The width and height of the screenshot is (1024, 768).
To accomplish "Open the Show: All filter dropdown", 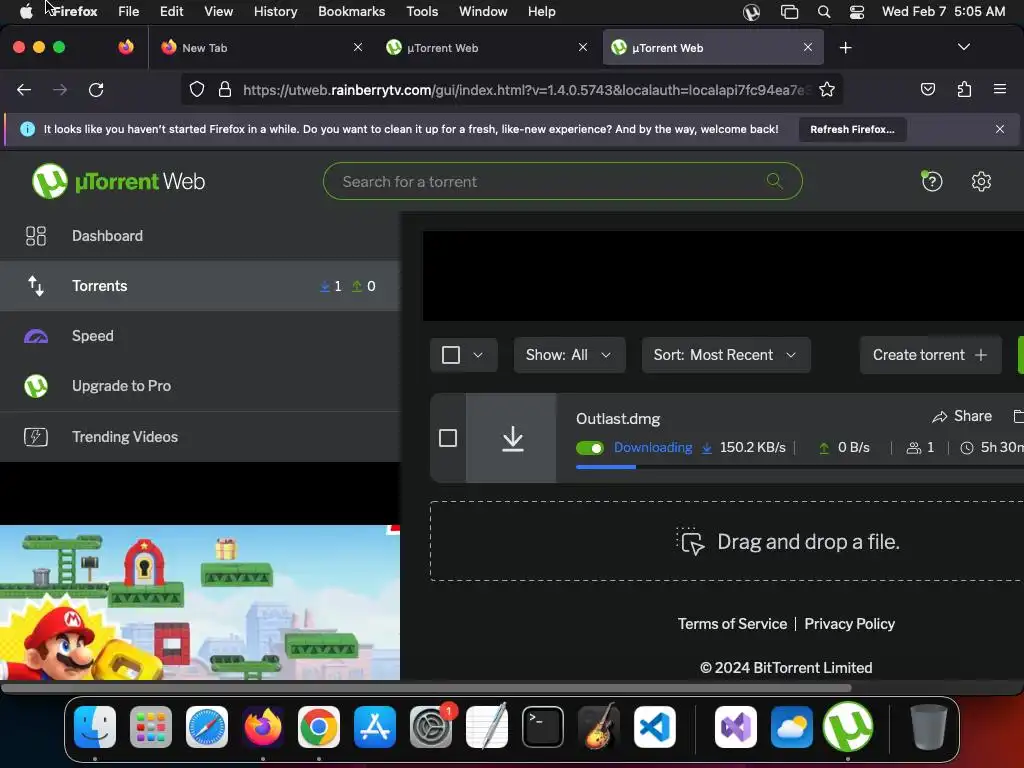I will (569, 355).
